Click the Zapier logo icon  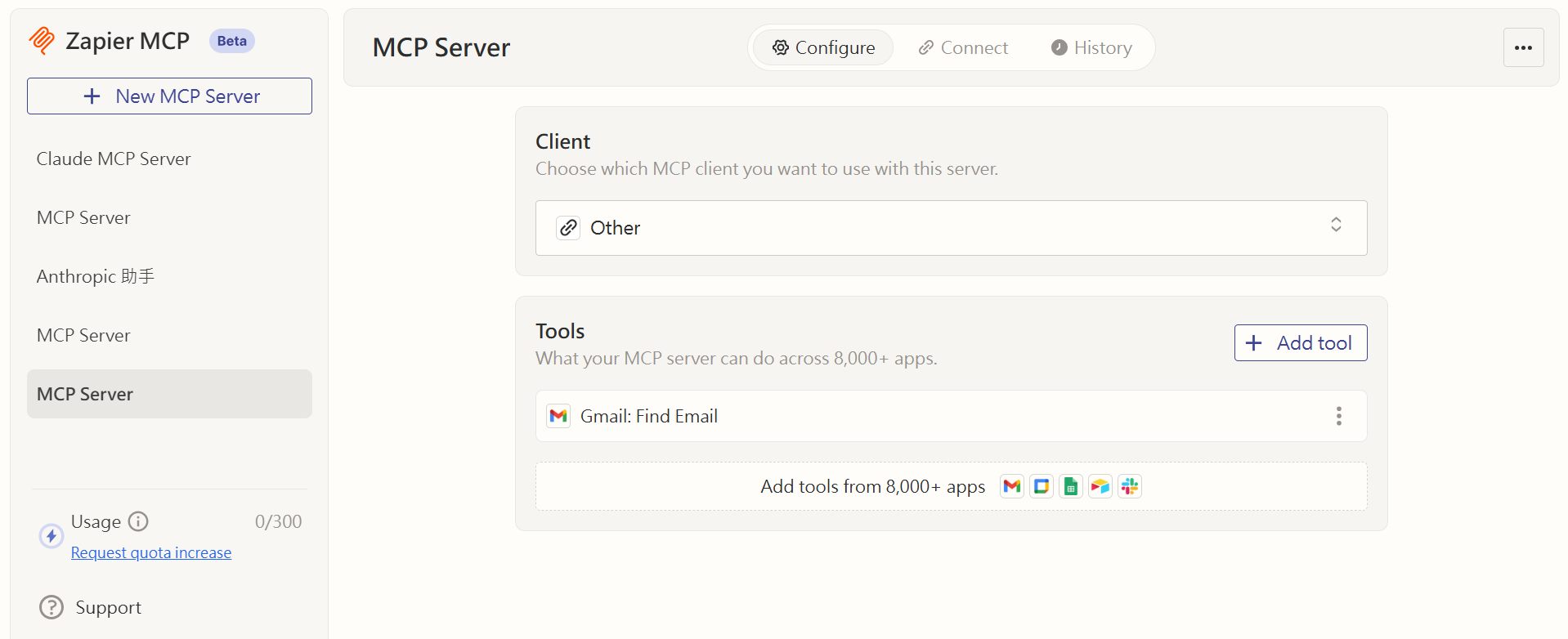click(42, 40)
